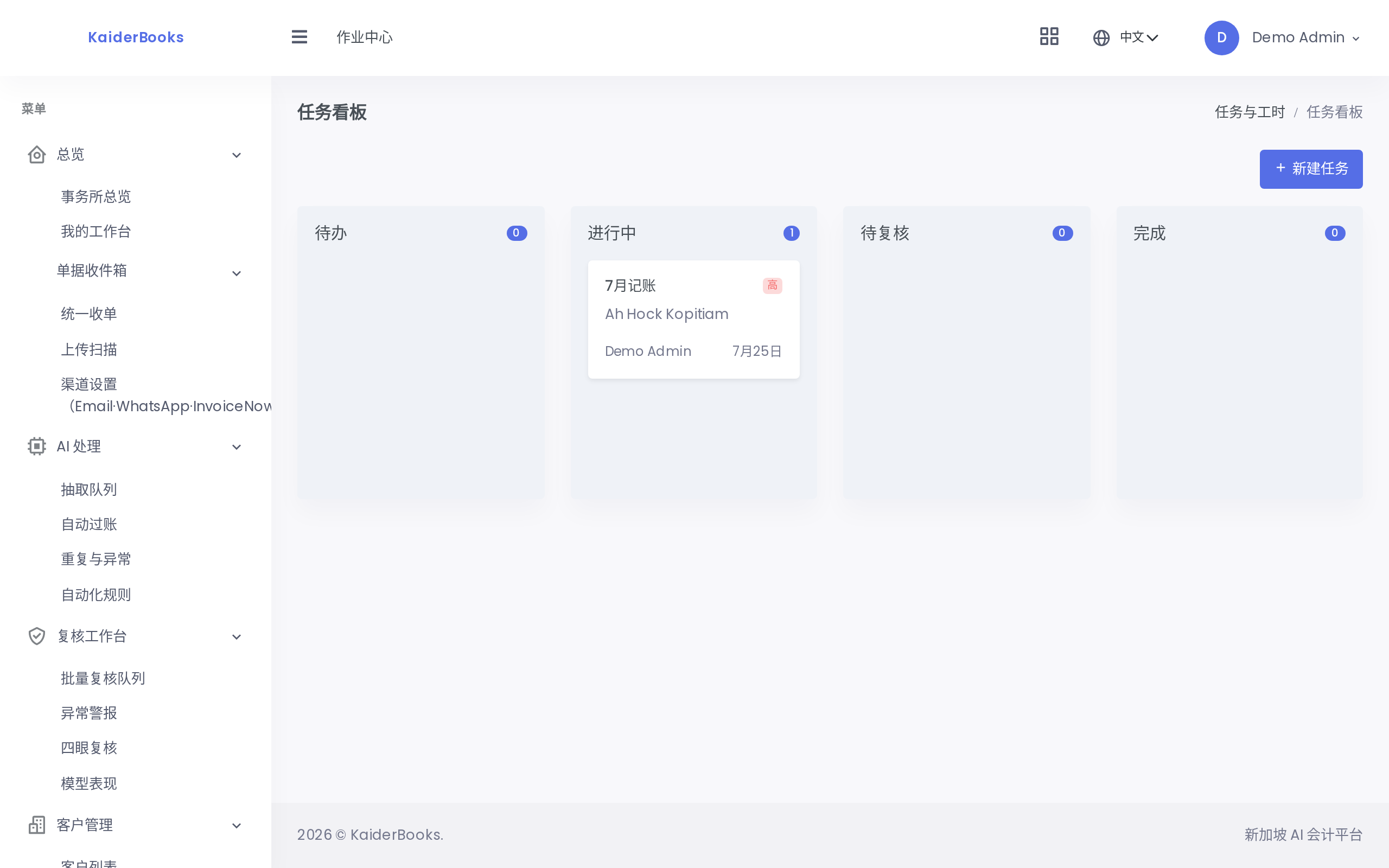Click the KaiderBooks logo link

pyautogui.click(x=136, y=37)
